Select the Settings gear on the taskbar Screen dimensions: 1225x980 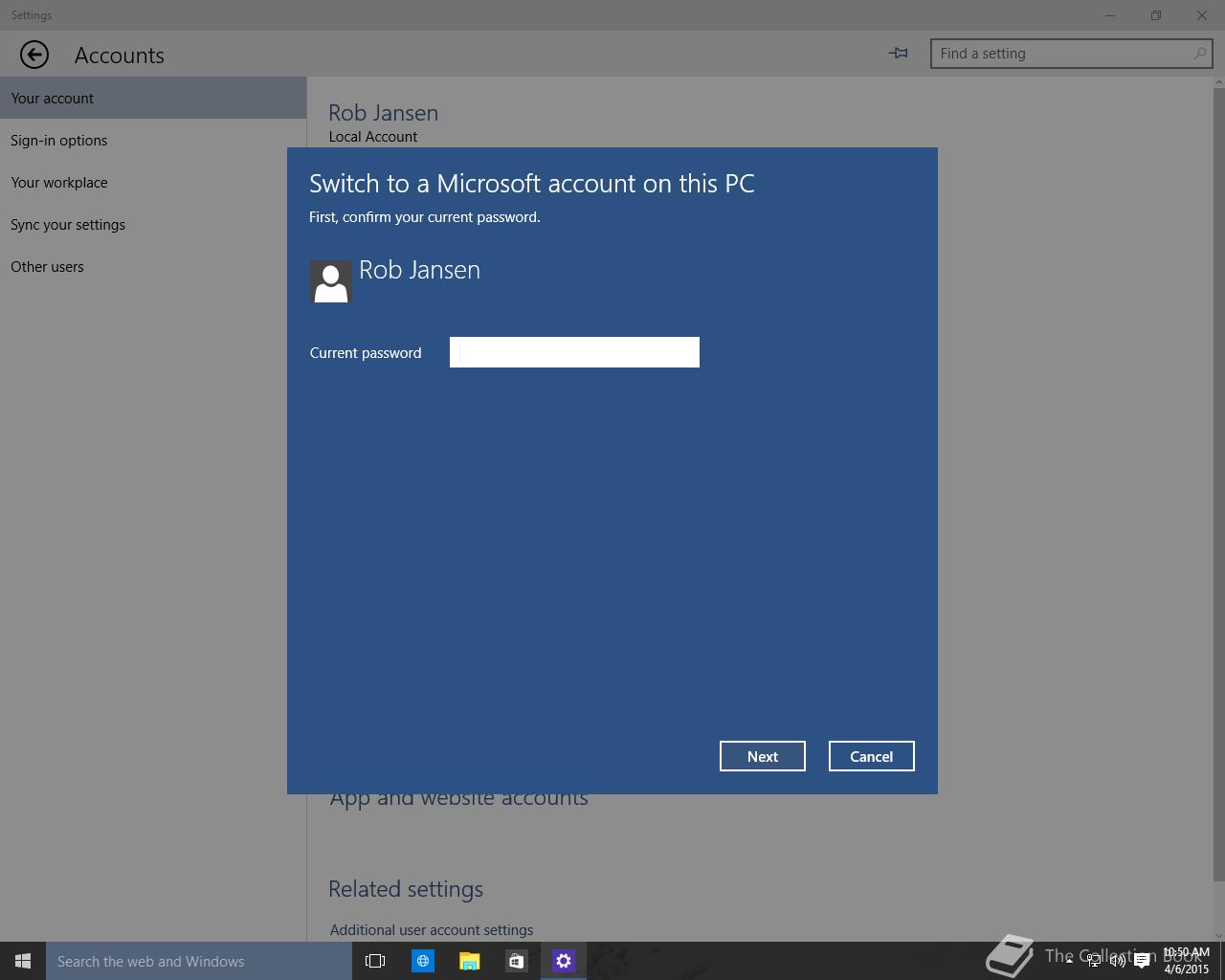563,961
